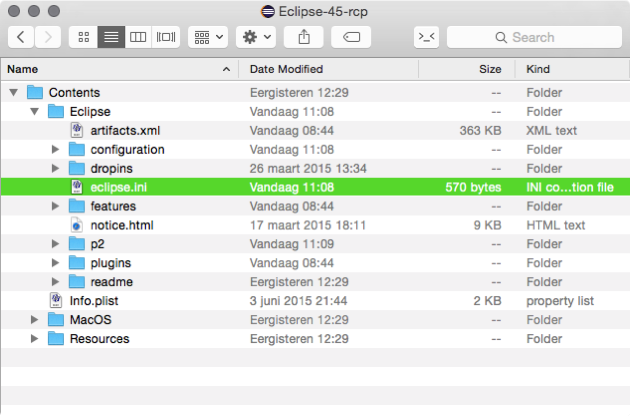Sort by the Kind column header
Image resolution: width=630 pixels, height=416 pixels.
click(x=572, y=69)
